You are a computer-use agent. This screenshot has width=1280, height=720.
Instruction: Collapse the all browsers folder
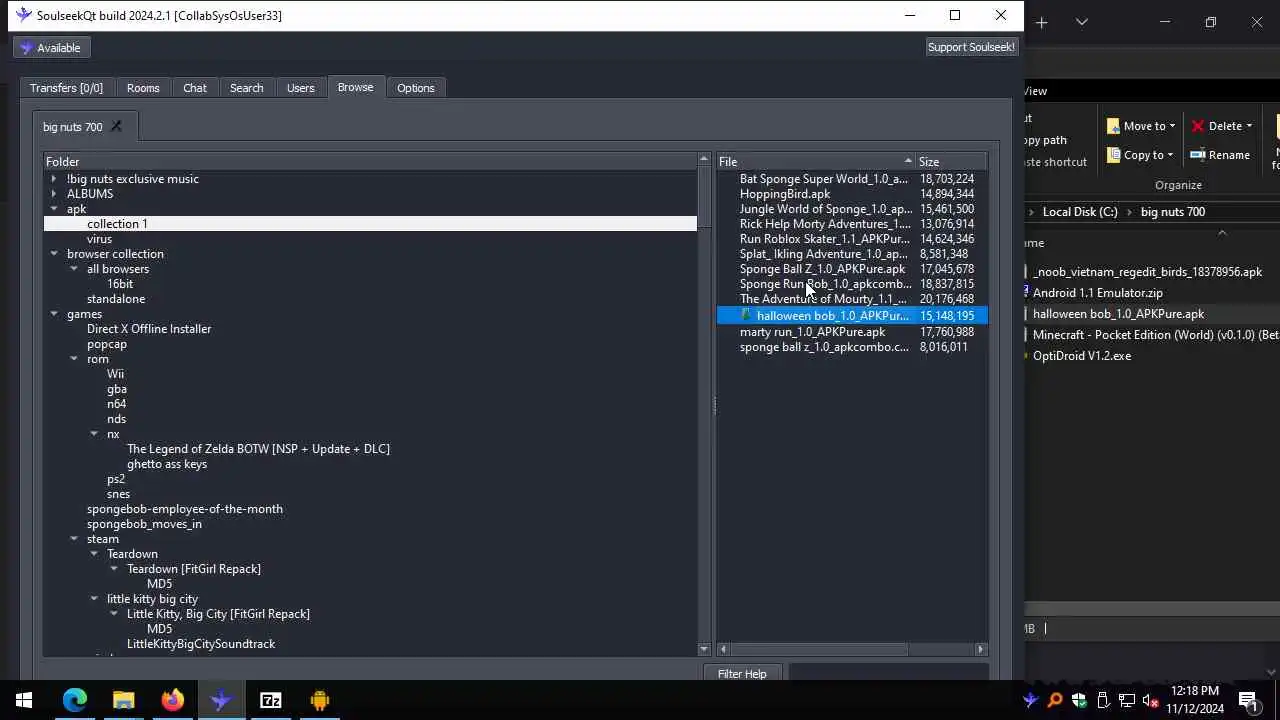[x=74, y=269]
